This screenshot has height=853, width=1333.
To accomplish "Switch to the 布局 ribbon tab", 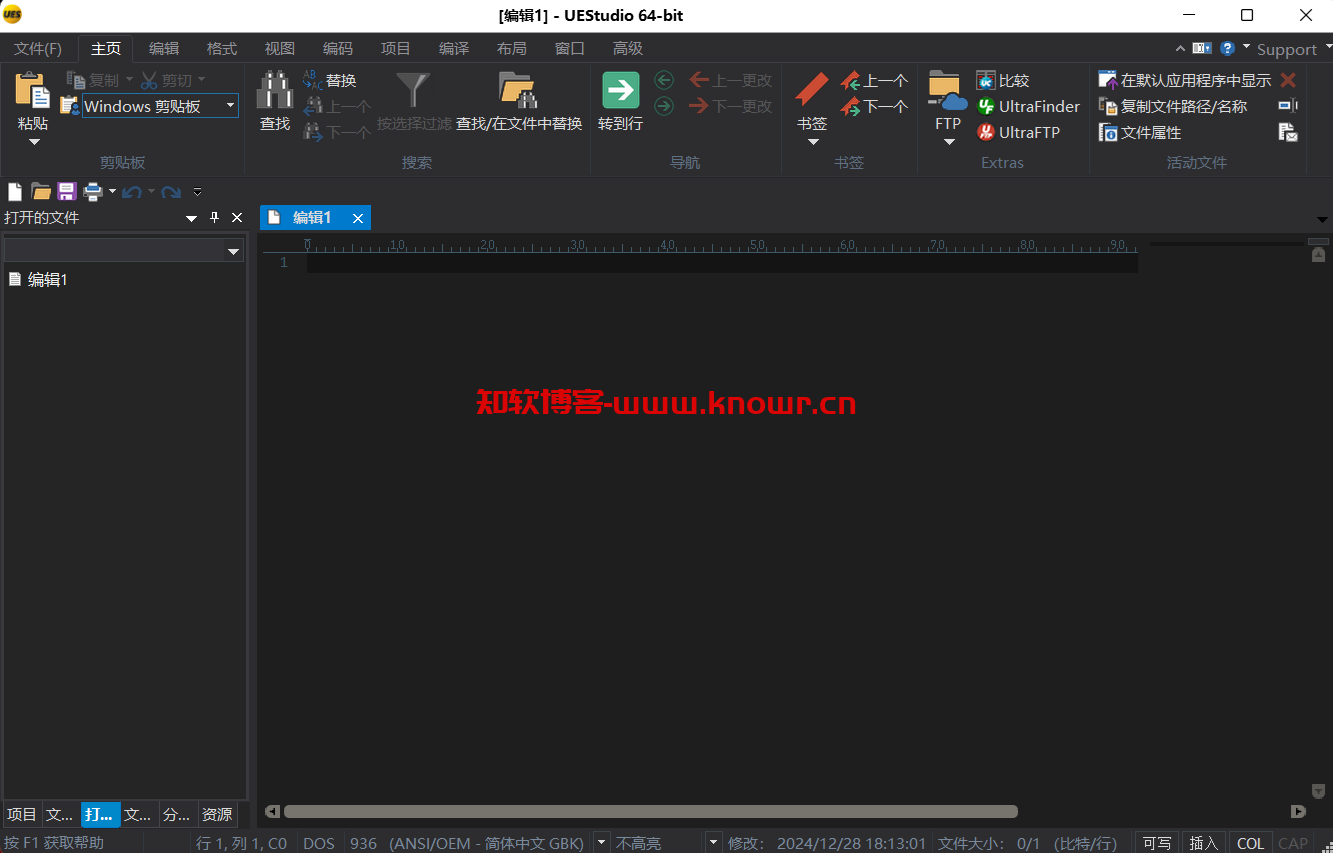I will click(512, 48).
